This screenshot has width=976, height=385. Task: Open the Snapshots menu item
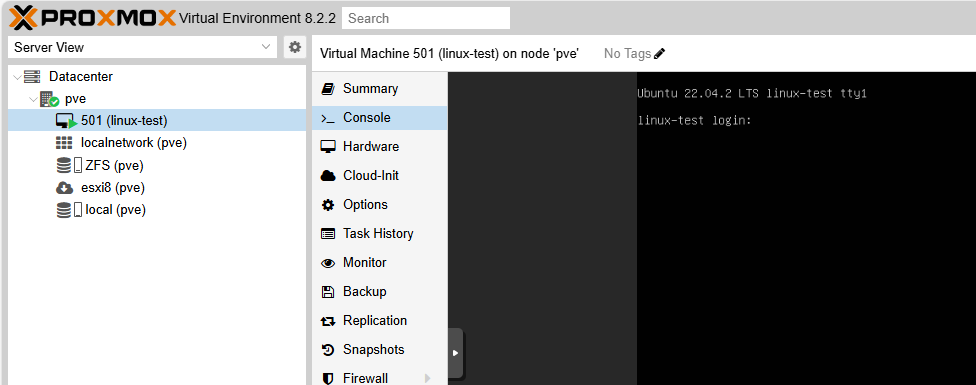point(380,350)
